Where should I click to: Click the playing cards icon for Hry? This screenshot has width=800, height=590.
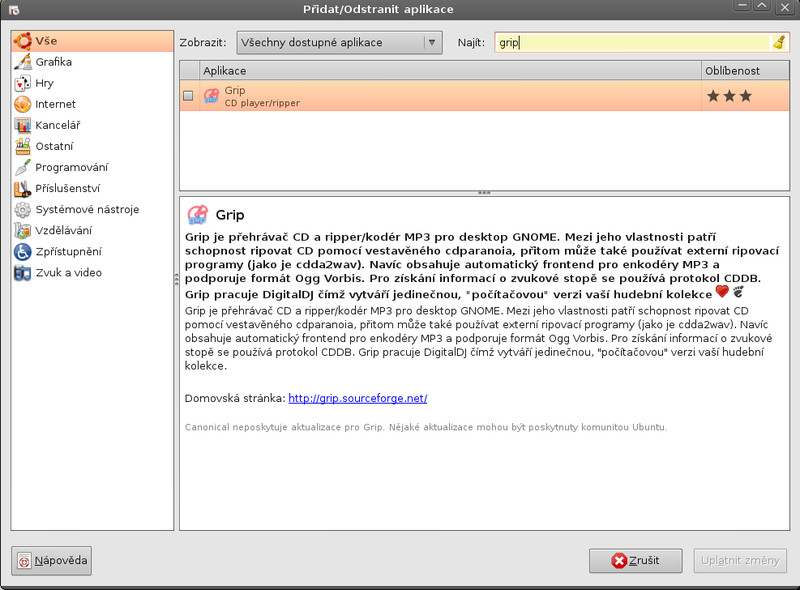(22, 83)
